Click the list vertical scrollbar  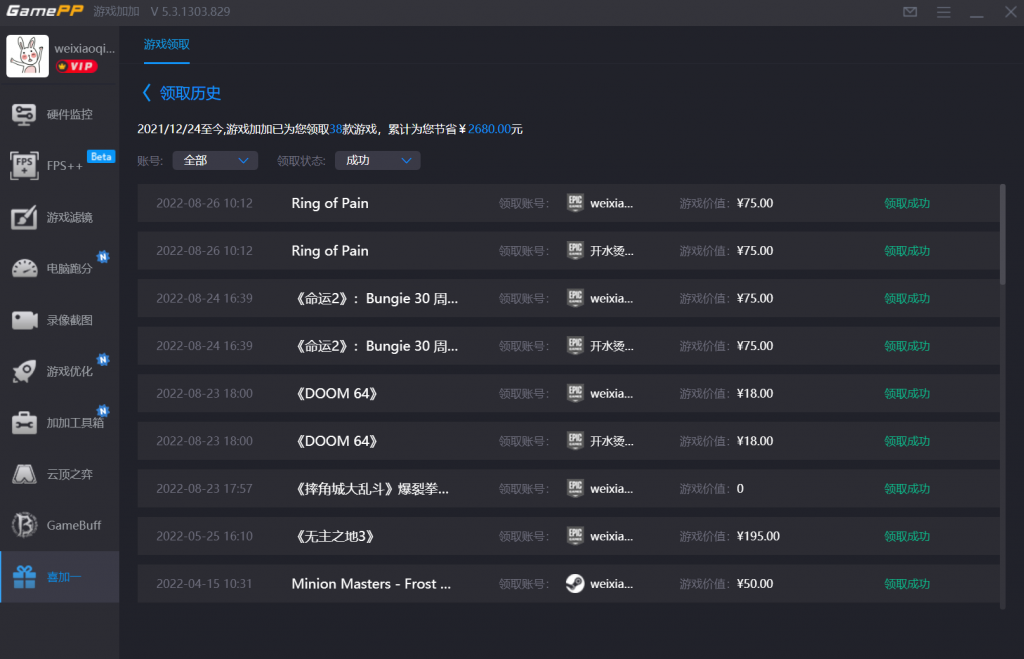(1002, 235)
